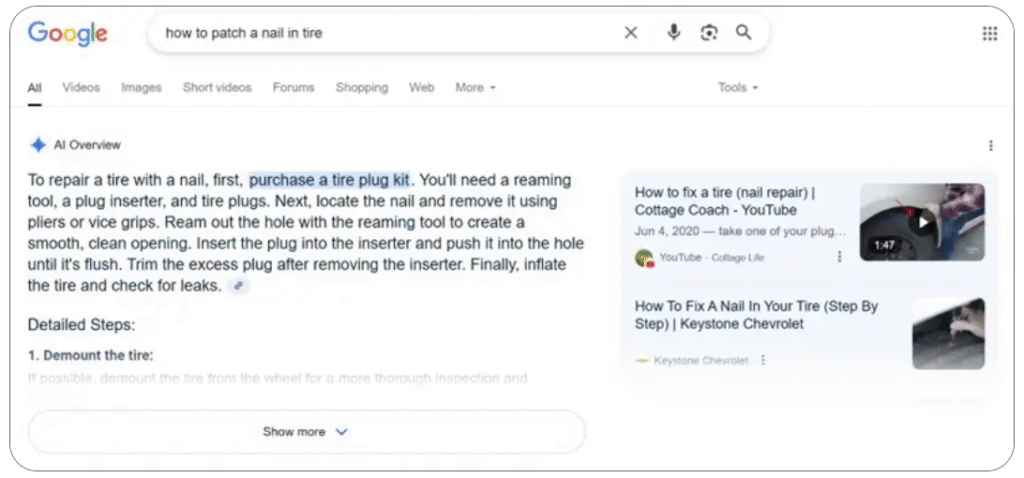The image size is (1024, 478).
Task: Expand AI Overview with Show more
Action: tap(306, 432)
